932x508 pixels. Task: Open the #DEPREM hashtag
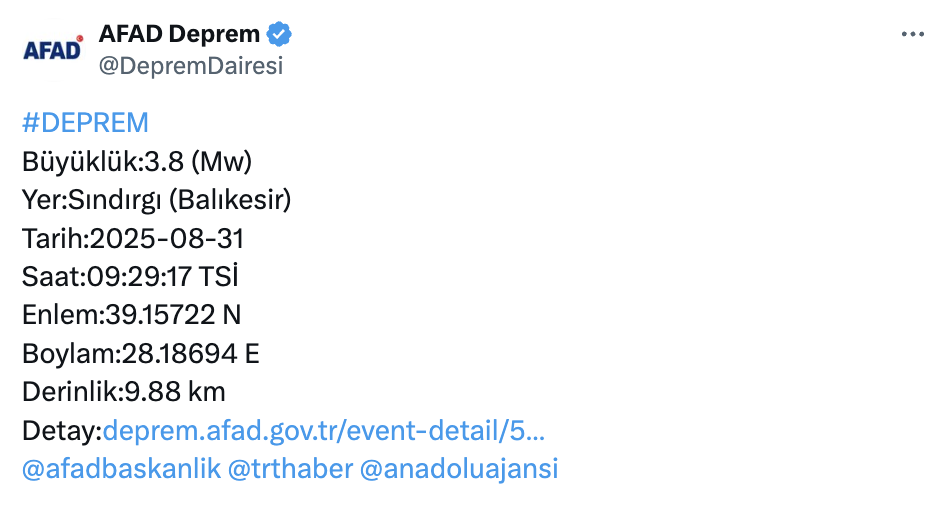[x=85, y=123]
